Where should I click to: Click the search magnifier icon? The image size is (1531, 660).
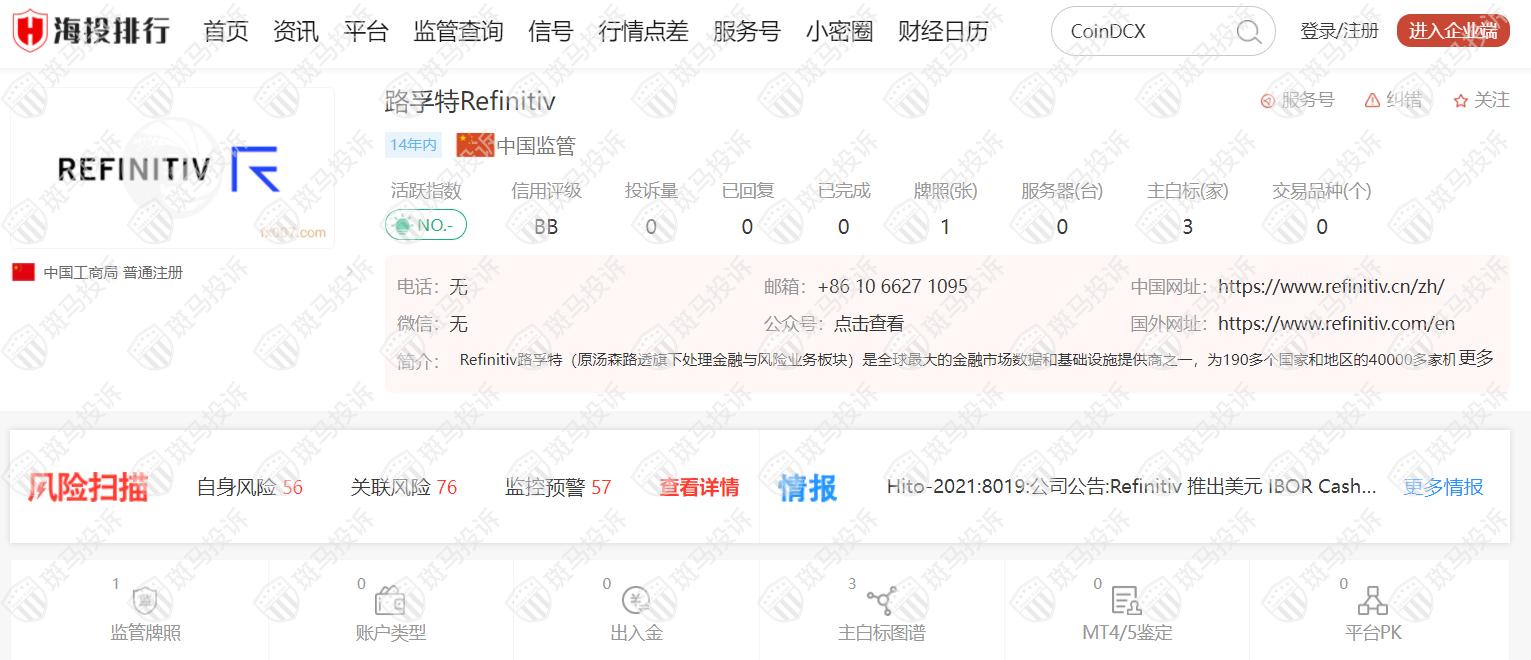tap(1249, 32)
